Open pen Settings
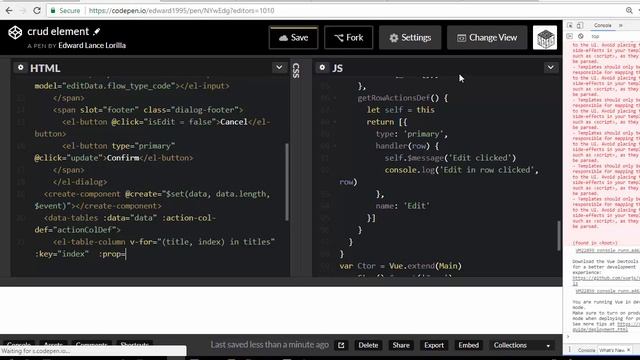Screen dimensions: 640x360 [x=410, y=38]
